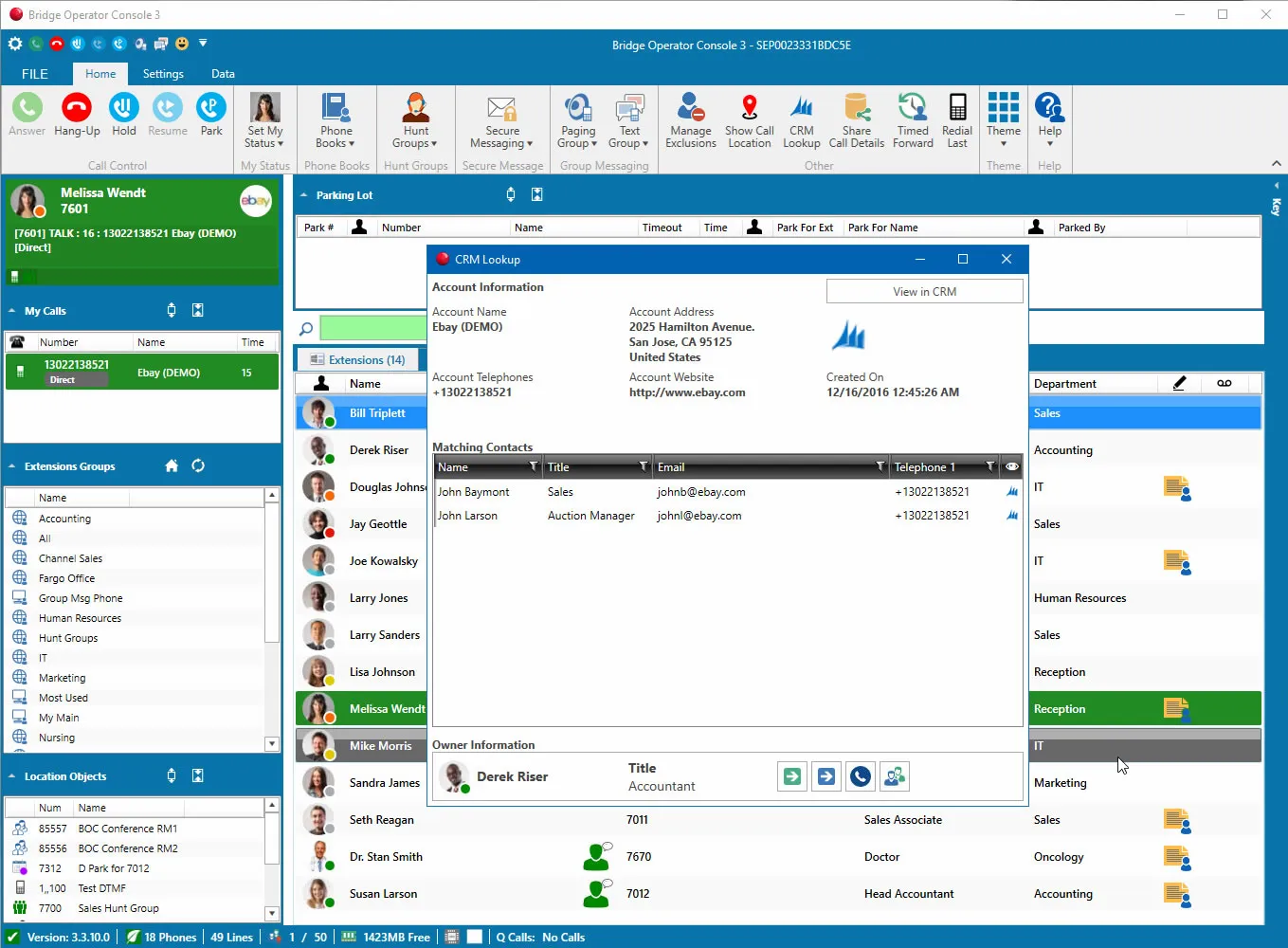The height and width of the screenshot is (948, 1288).
Task: Toggle edit mode with the pencil icon
Action: coord(1179,383)
